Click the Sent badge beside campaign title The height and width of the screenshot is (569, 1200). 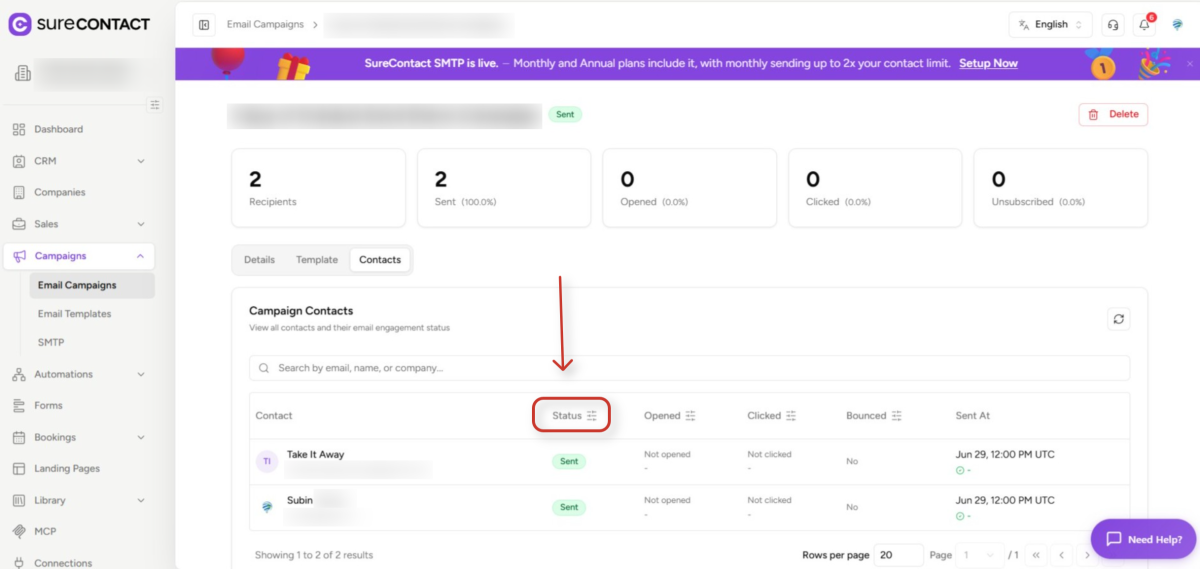pyautogui.click(x=565, y=114)
